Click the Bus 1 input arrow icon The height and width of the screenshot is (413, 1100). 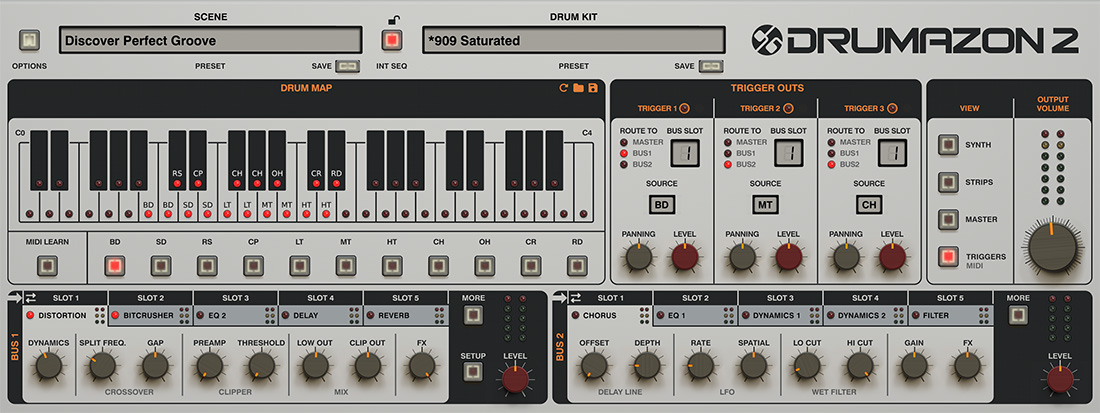pyautogui.click(x=15, y=298)
